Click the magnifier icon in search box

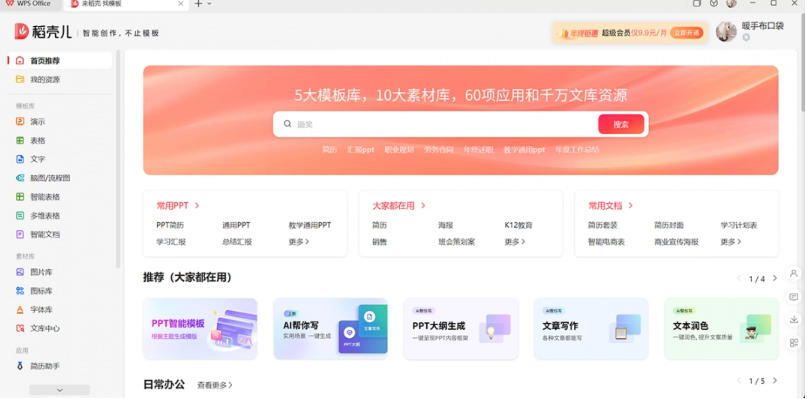(288, 124)
